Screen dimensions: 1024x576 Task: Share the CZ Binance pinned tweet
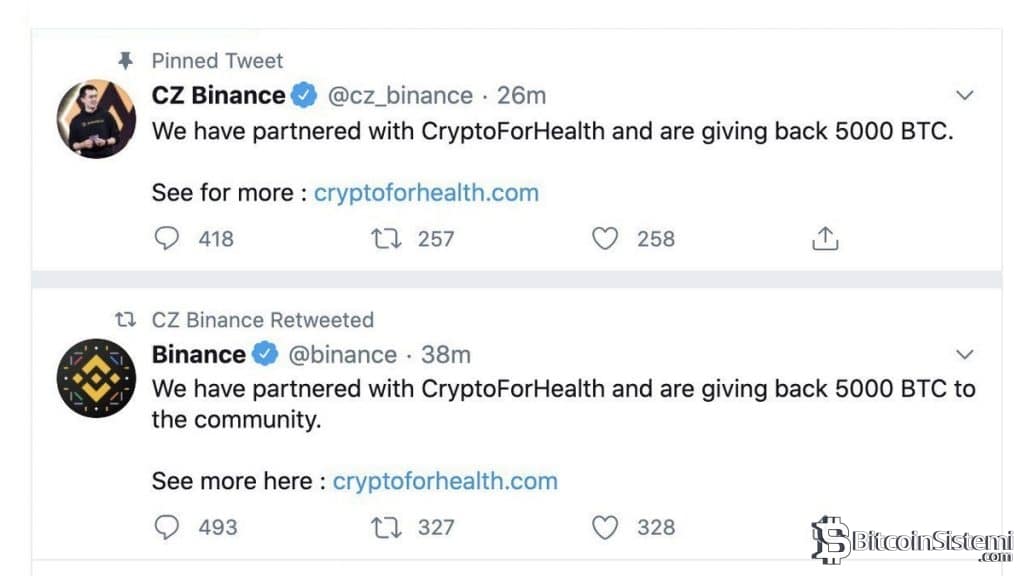[824, 239]
